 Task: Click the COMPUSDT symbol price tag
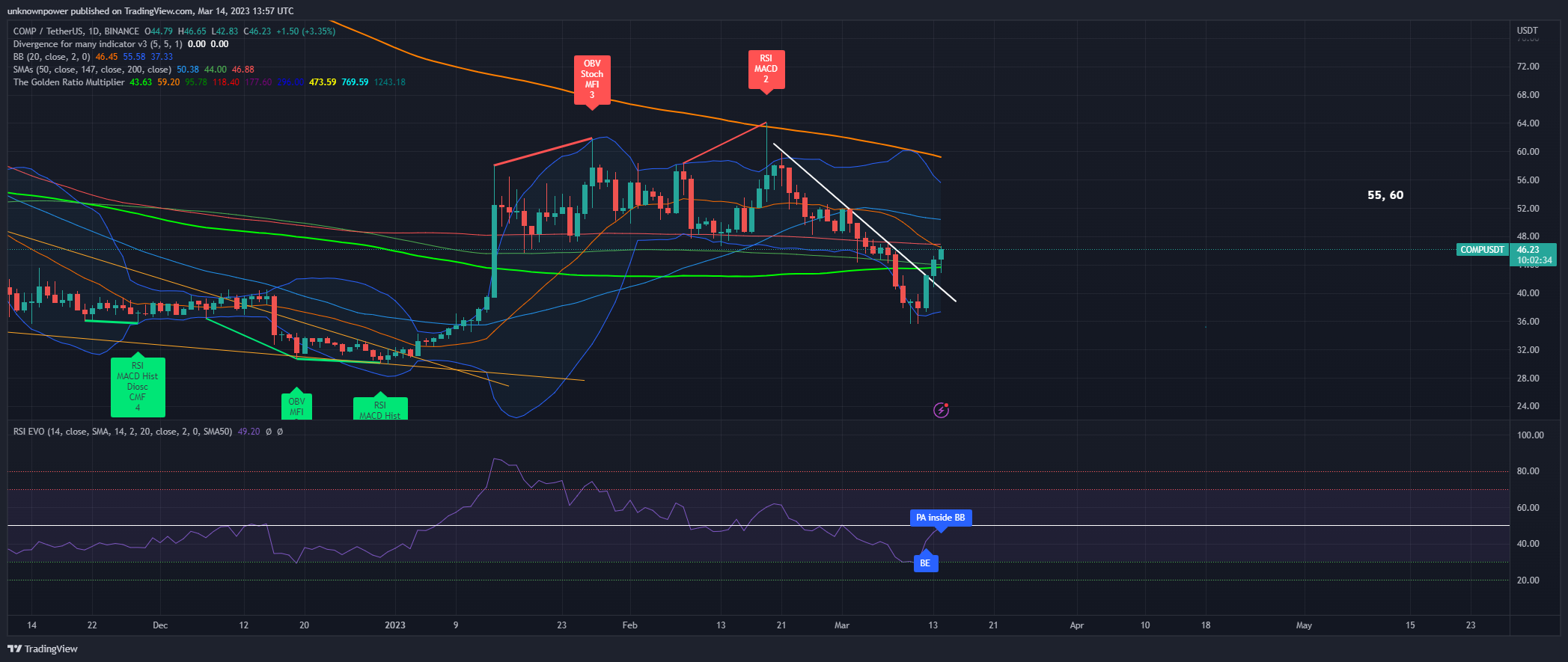[x=1483, y=250]
